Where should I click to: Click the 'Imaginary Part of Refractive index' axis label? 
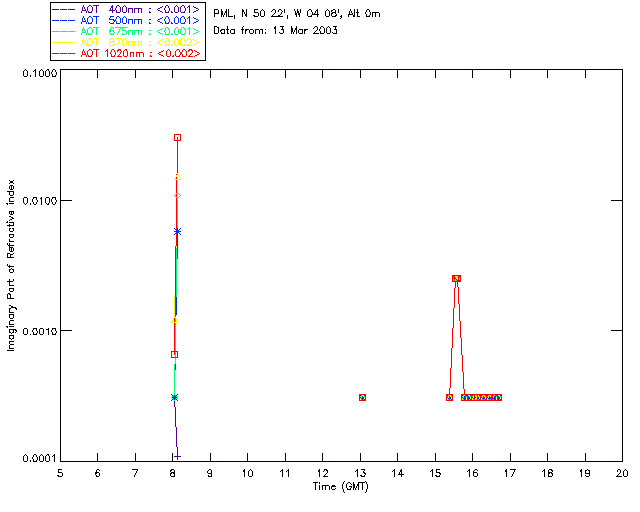tap(11, 265)
